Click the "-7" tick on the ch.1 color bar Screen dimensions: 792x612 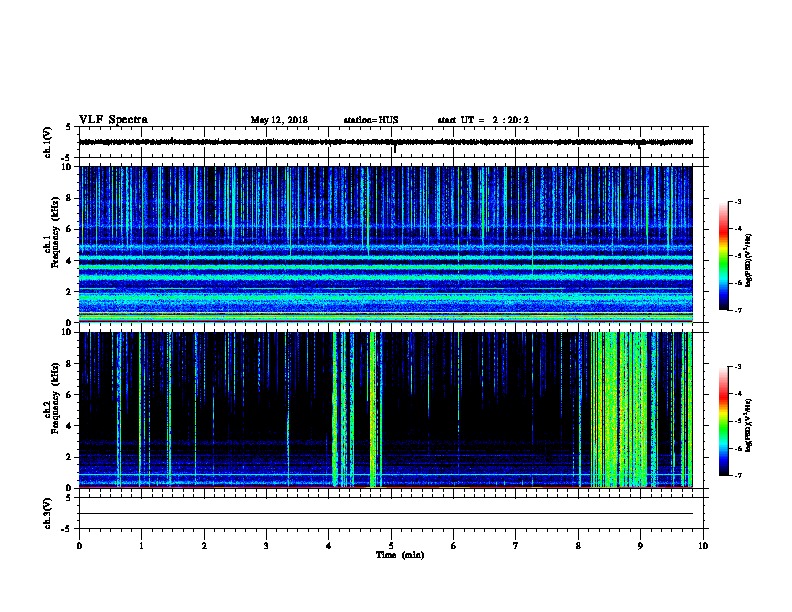coord(737,311)
